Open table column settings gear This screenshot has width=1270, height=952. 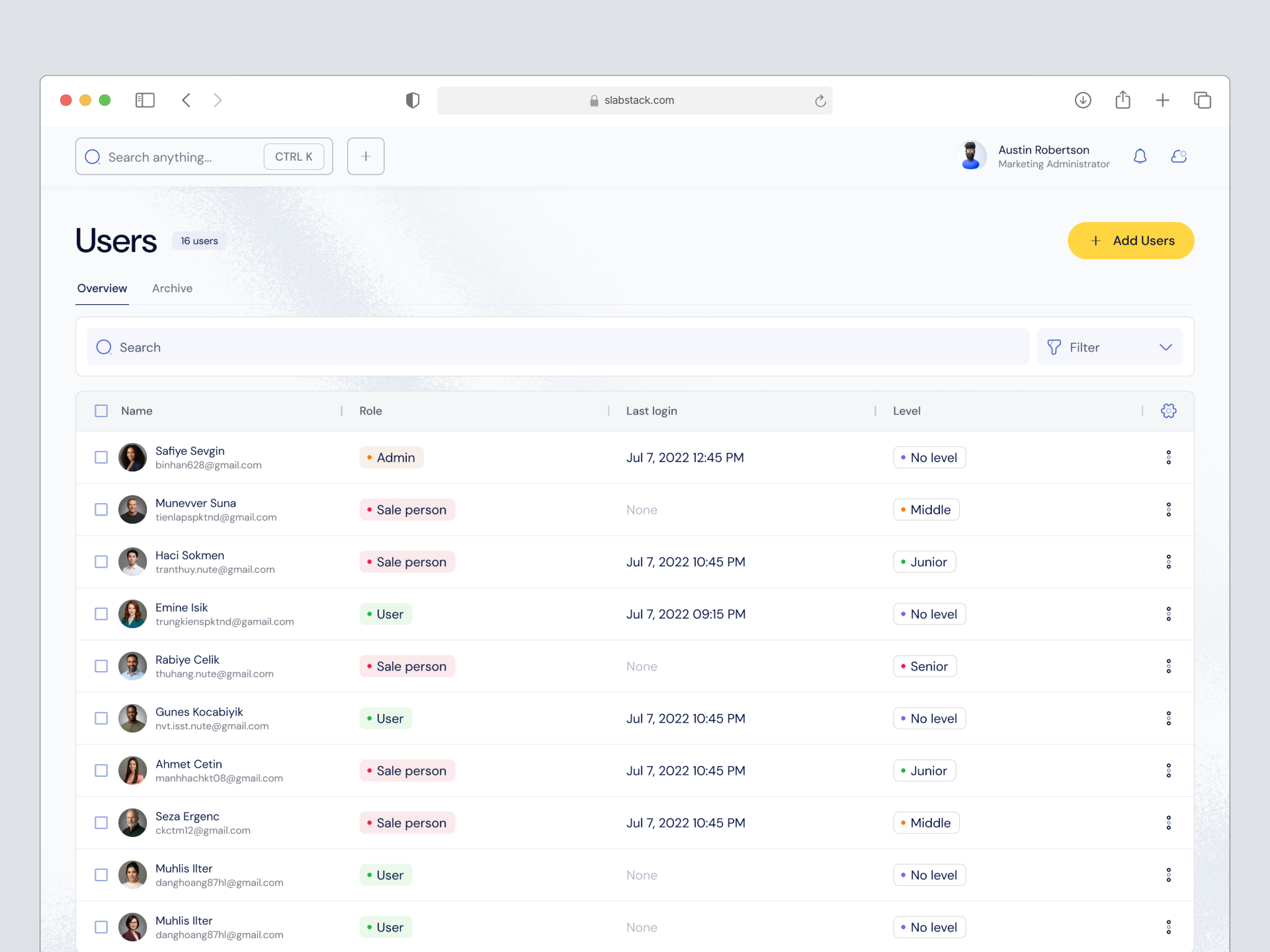pos(1169,411)
